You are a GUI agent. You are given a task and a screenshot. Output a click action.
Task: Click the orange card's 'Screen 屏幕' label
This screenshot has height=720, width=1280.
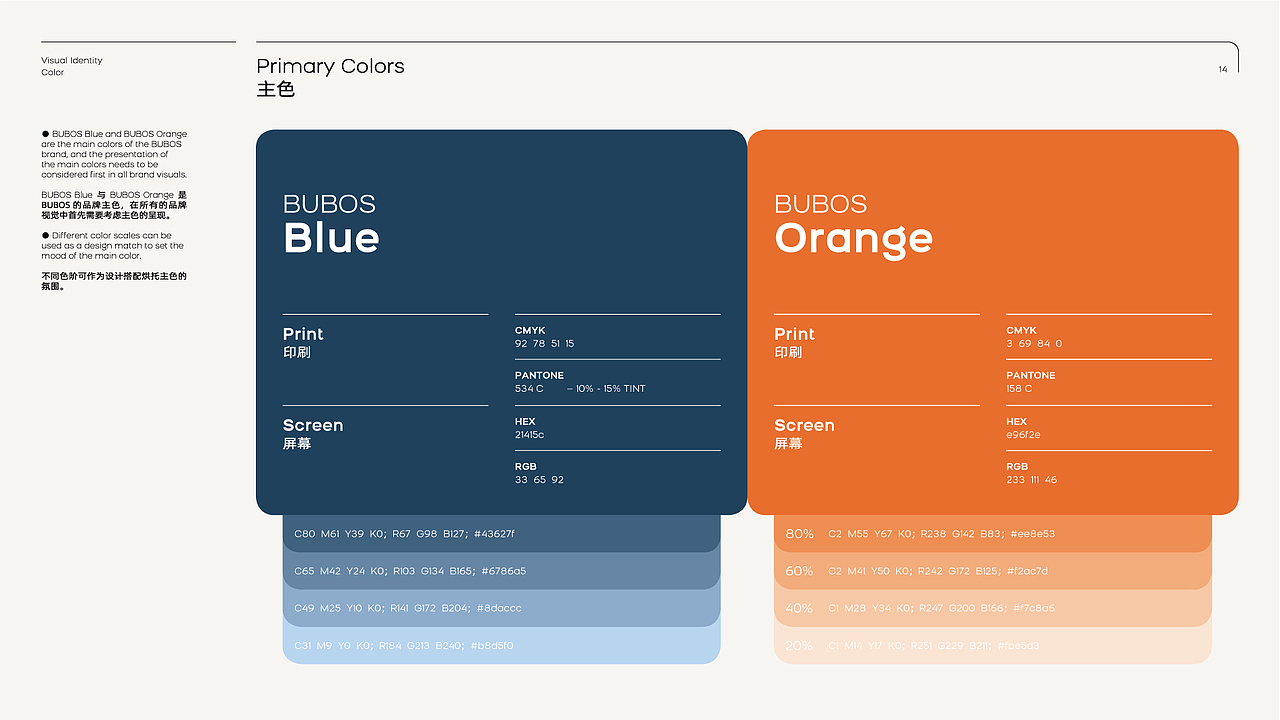[805, 433]
